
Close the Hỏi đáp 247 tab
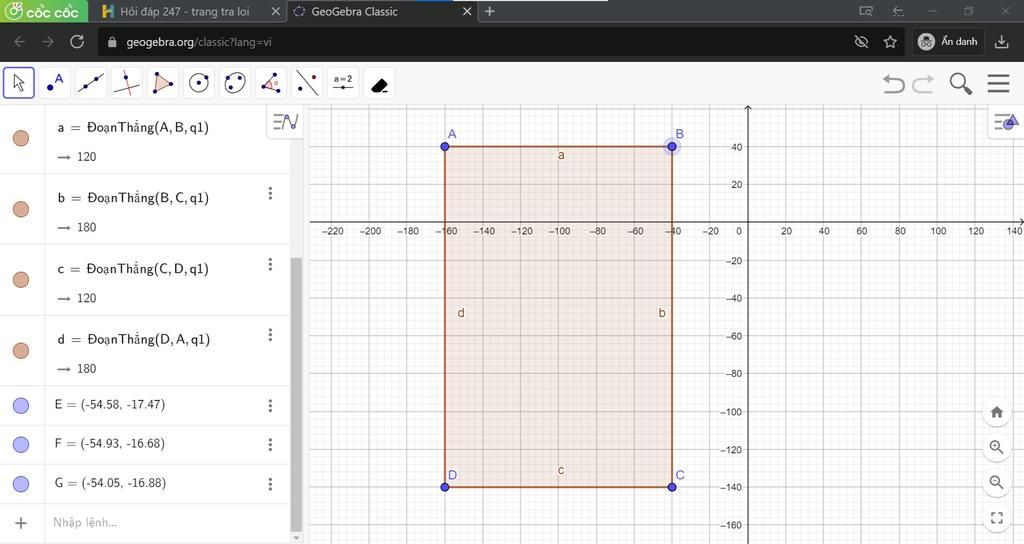[275, 12]
